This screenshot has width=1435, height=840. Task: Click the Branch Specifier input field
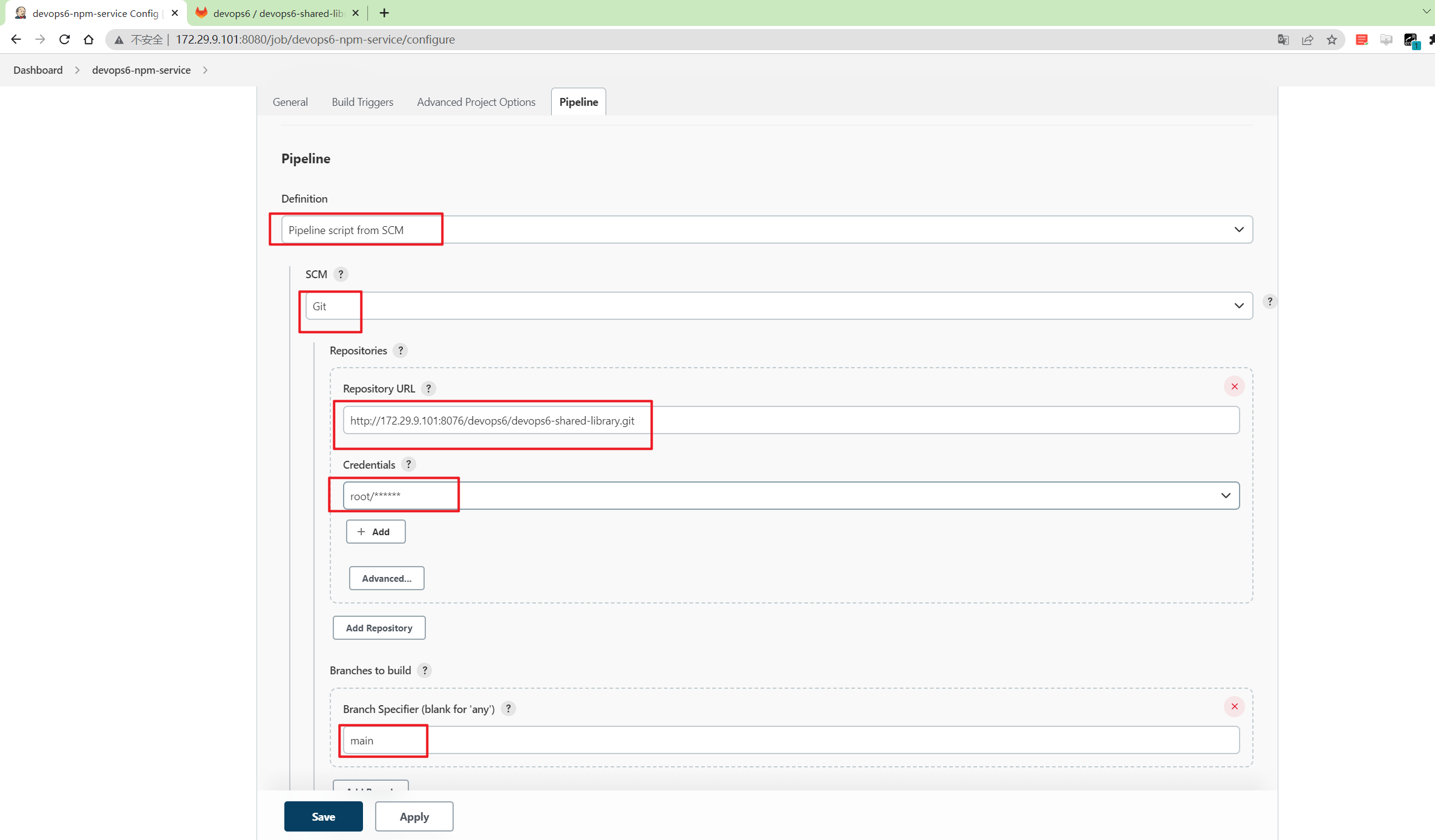[791, 740]
